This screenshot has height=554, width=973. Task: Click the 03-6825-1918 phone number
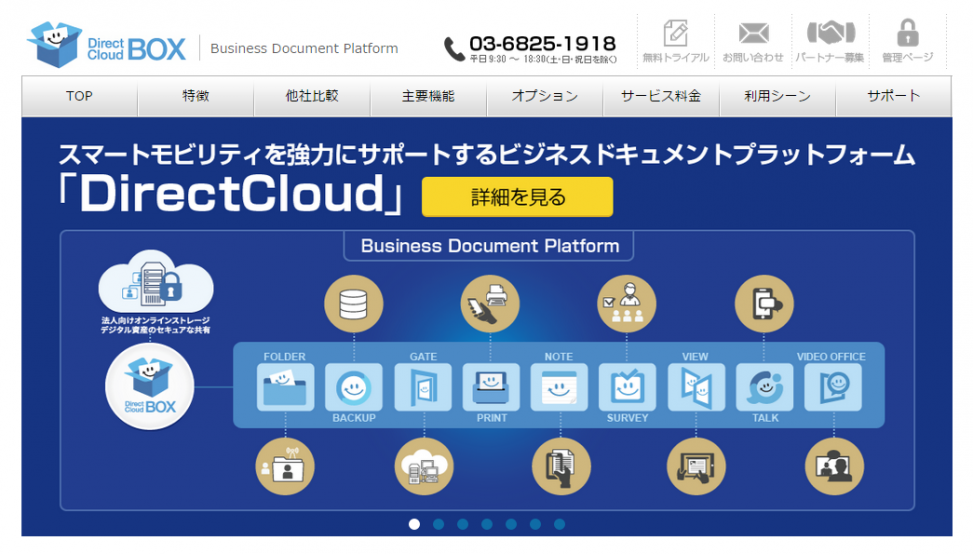coord(542,43)
